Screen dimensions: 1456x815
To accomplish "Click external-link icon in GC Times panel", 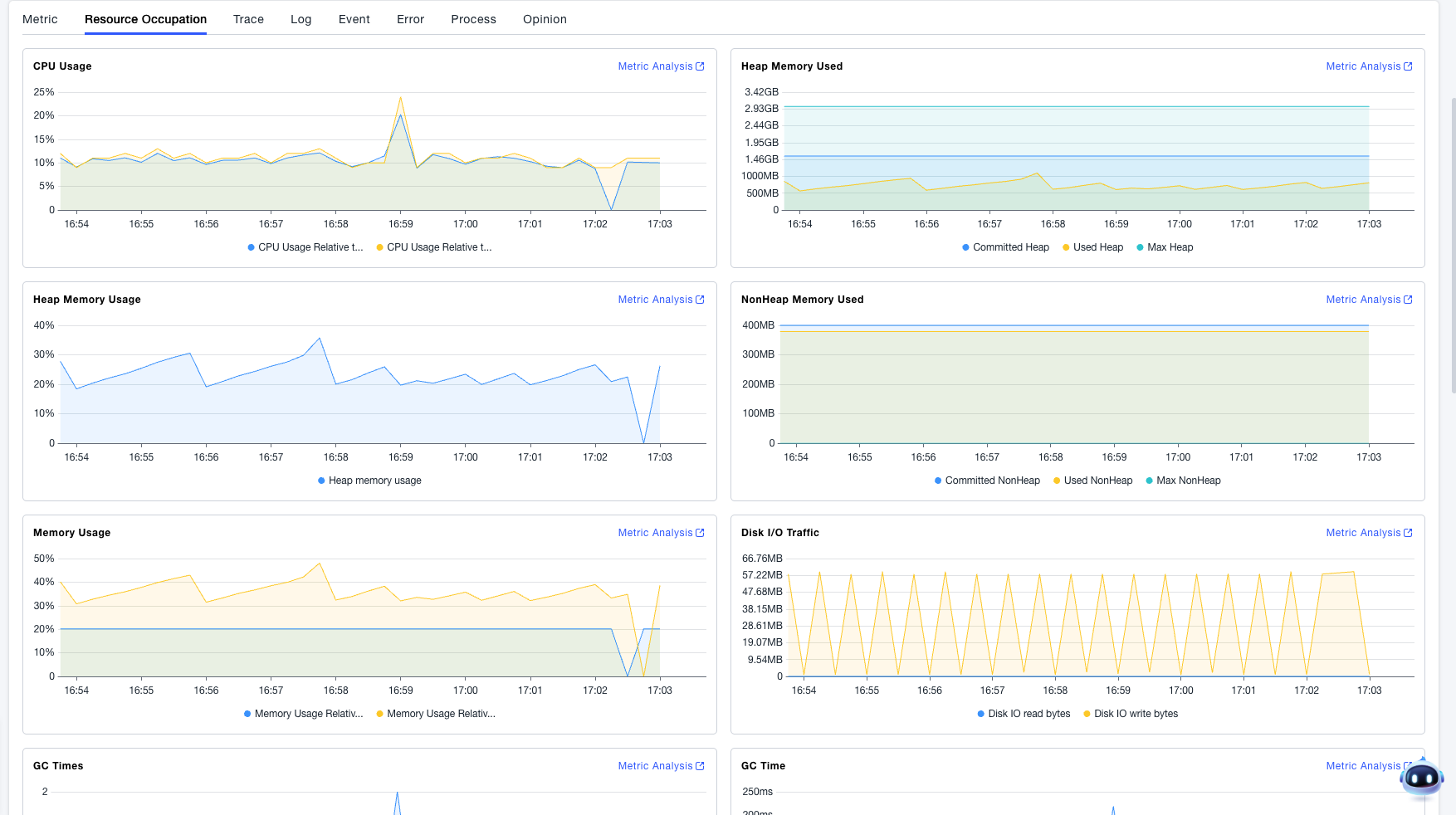I will [x=700, y=766].
